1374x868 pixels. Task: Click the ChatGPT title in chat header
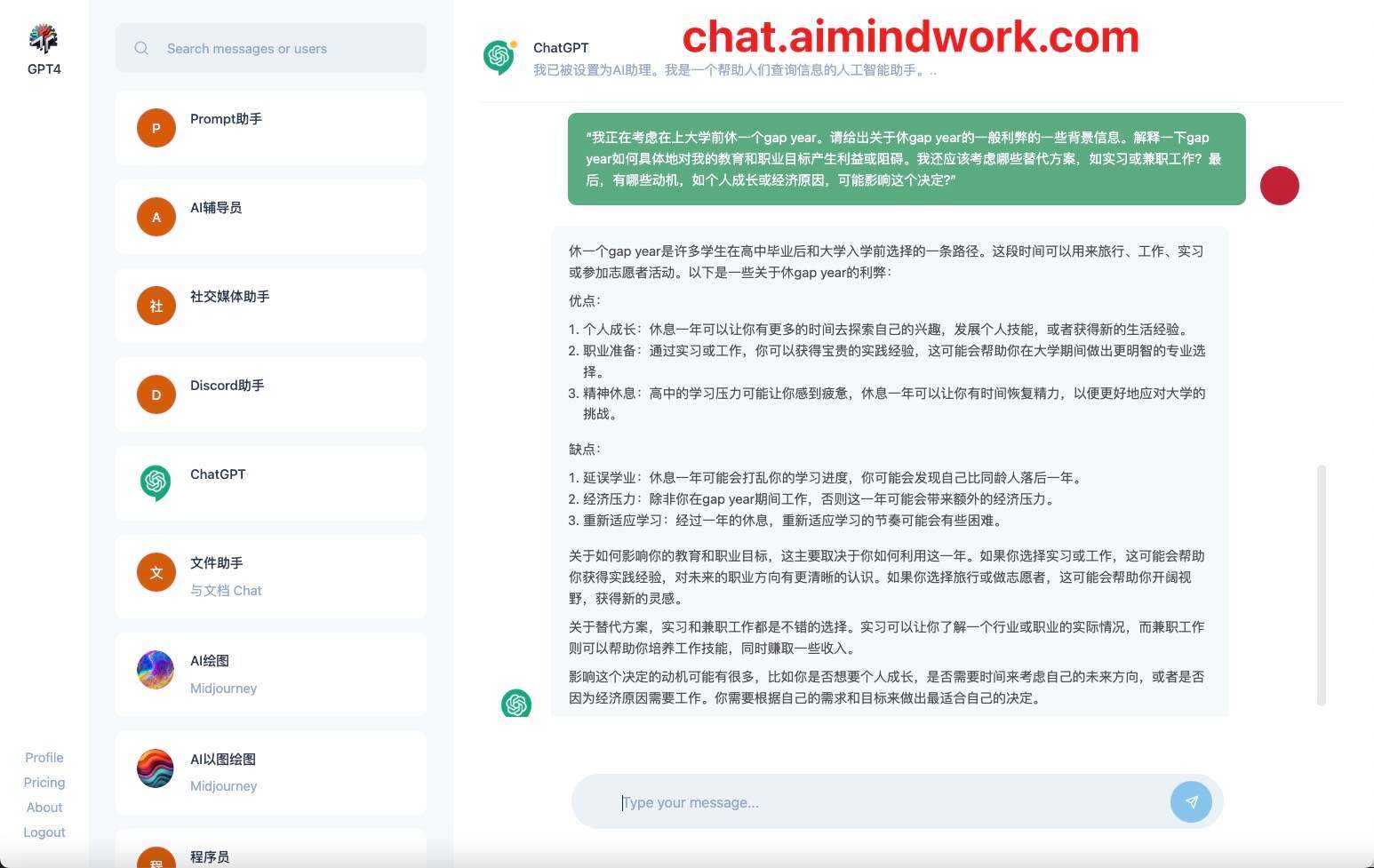click(561, 48)
